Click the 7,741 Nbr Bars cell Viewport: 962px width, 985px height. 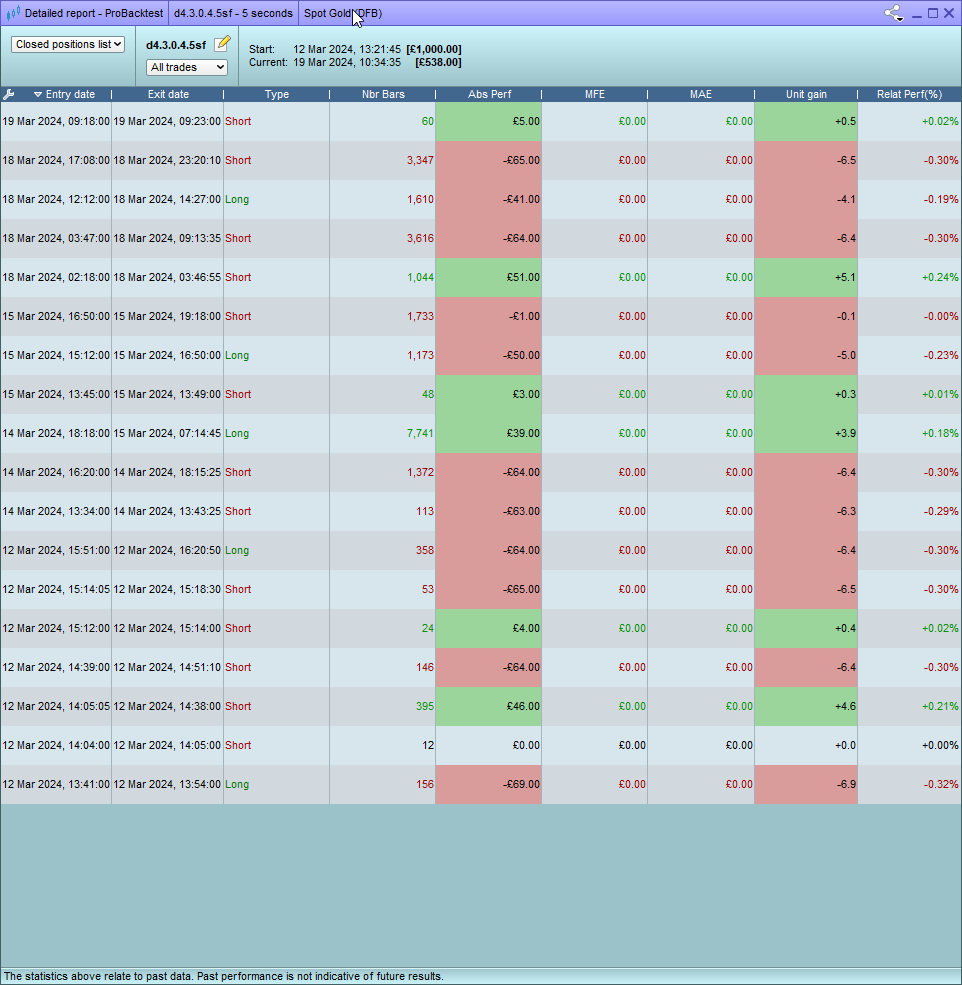pos(382,433)
